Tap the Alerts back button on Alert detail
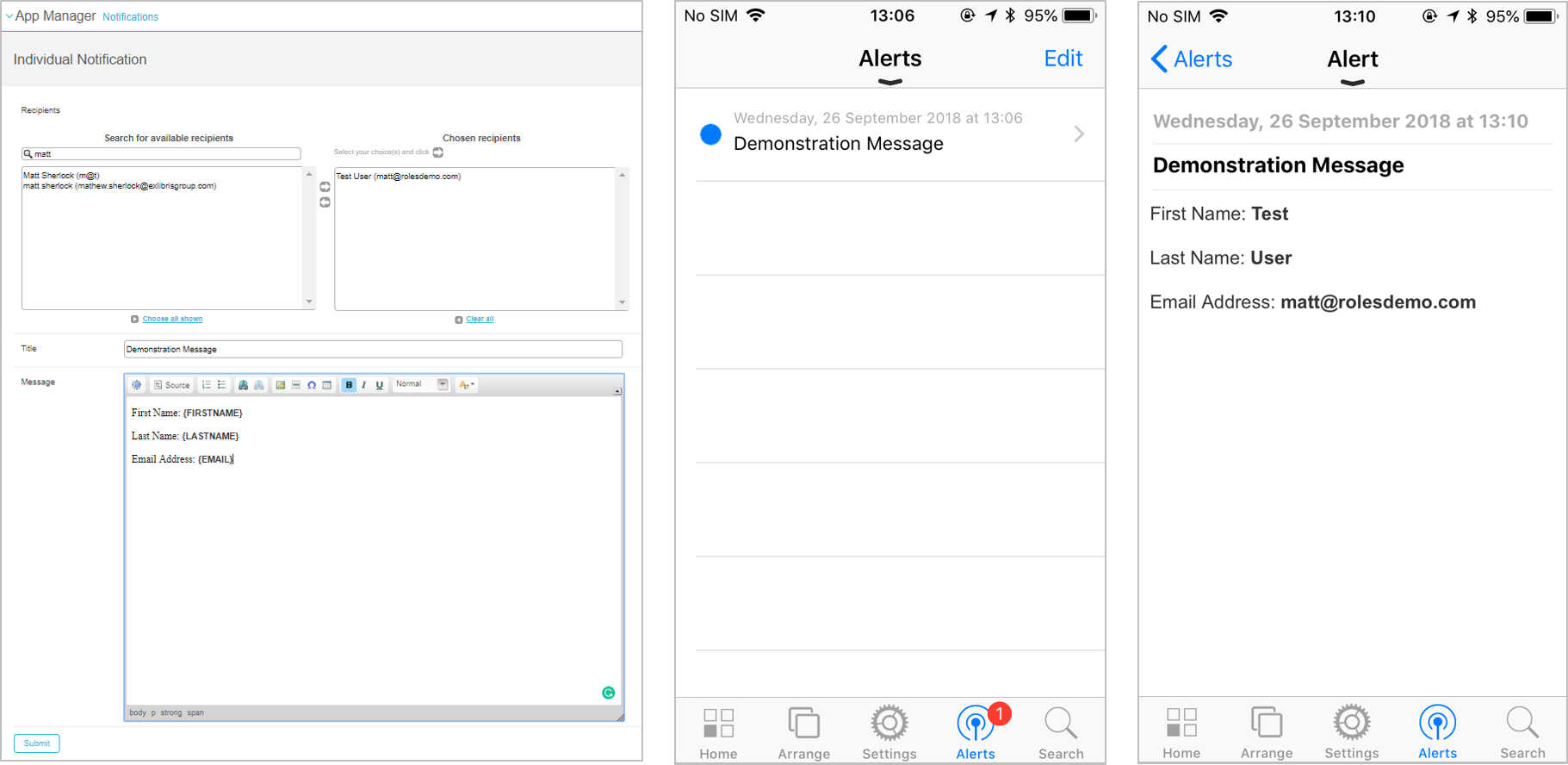The image size is (1568, 765). point(1192,59)
